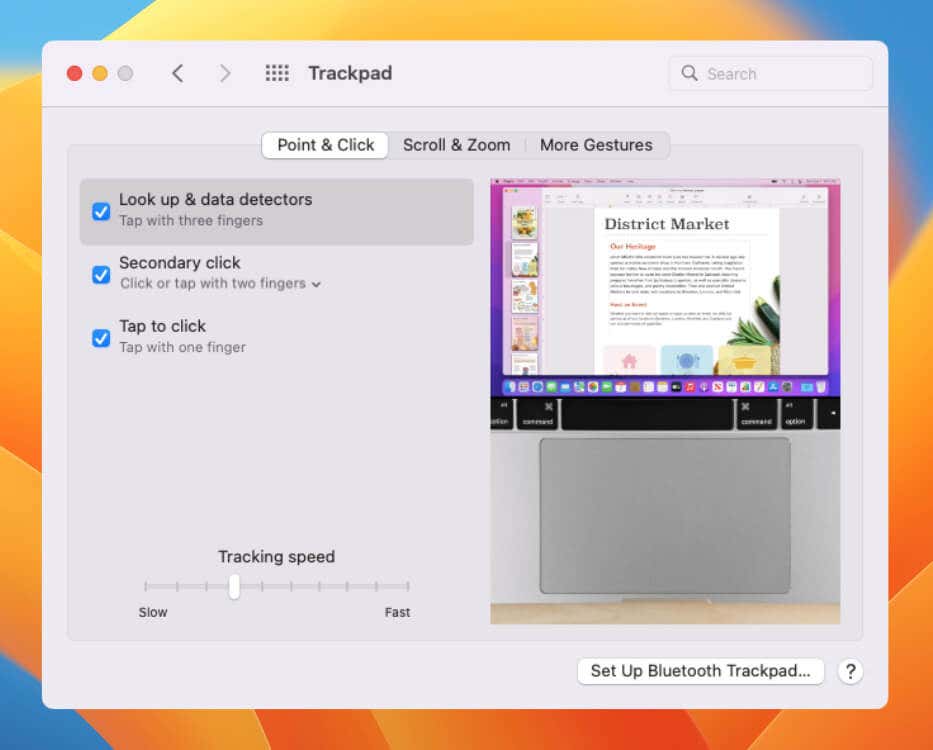Expand the Secondary click options dropdown
The width and height of the screenshot is (933, 750).
pos(316,284)
